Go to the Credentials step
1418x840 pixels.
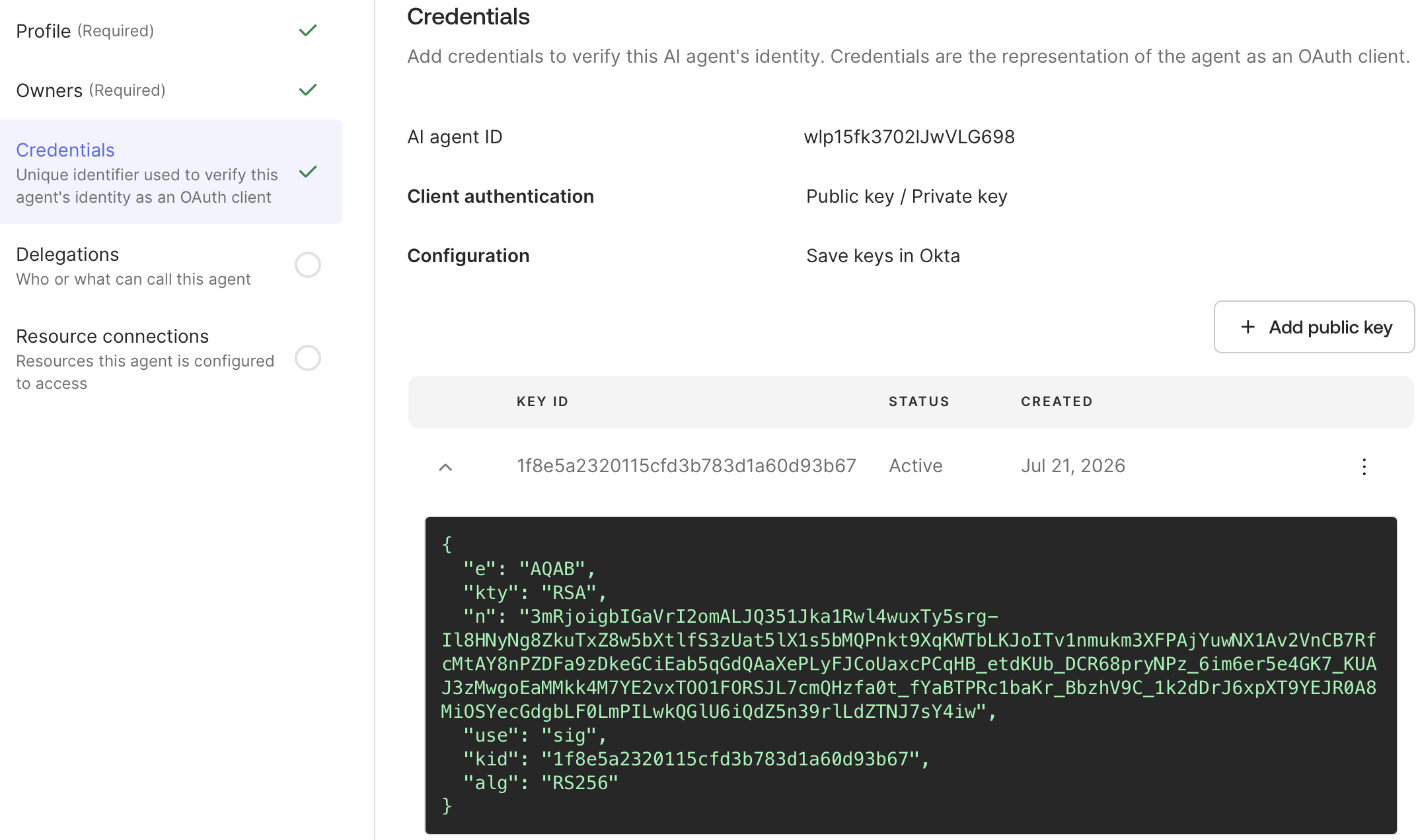coord(170,172)
